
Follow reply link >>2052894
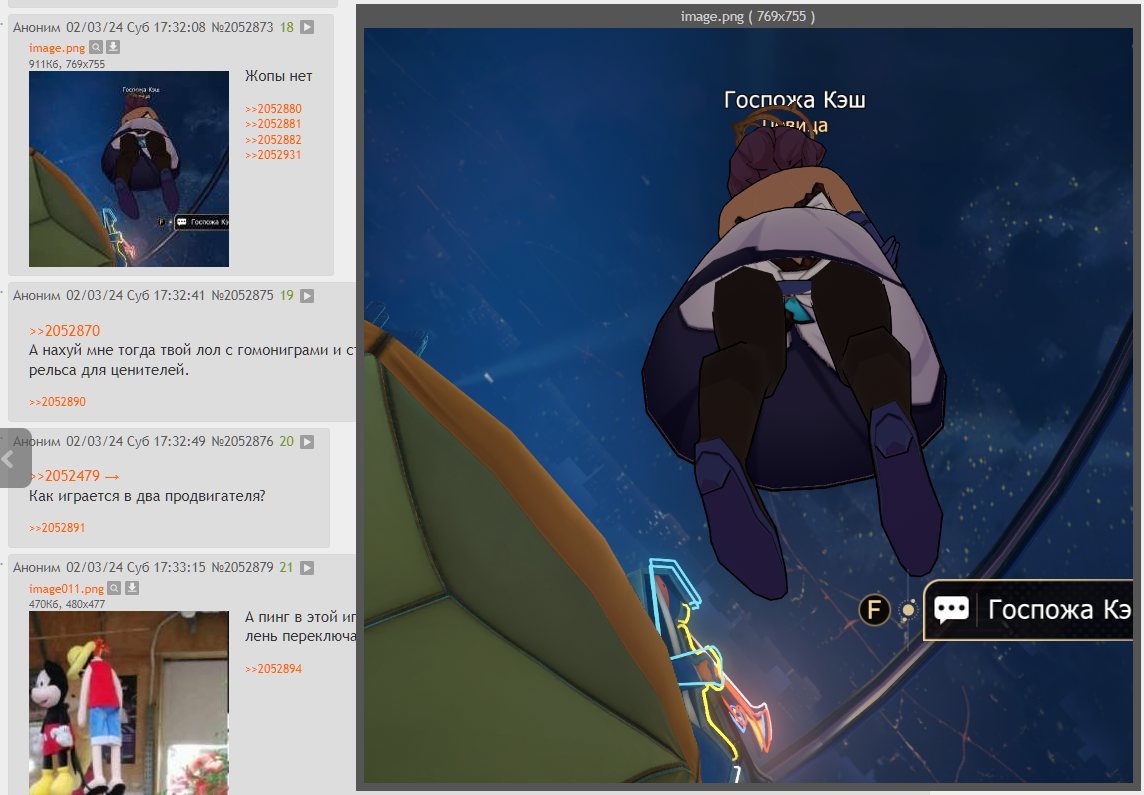274,669
